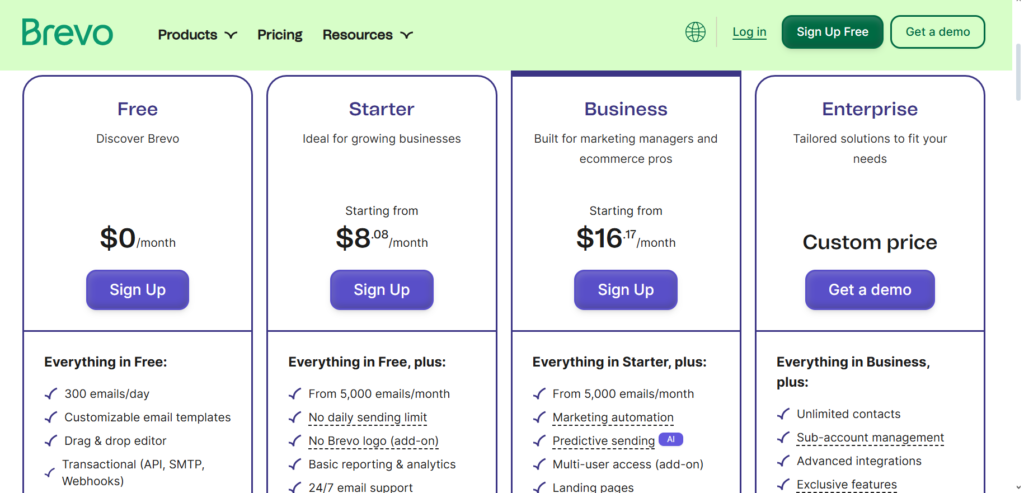Screen dimensions: 1024x493
Task: Click checkmark icon next to 300 emails/day
Action: point(51,394)
